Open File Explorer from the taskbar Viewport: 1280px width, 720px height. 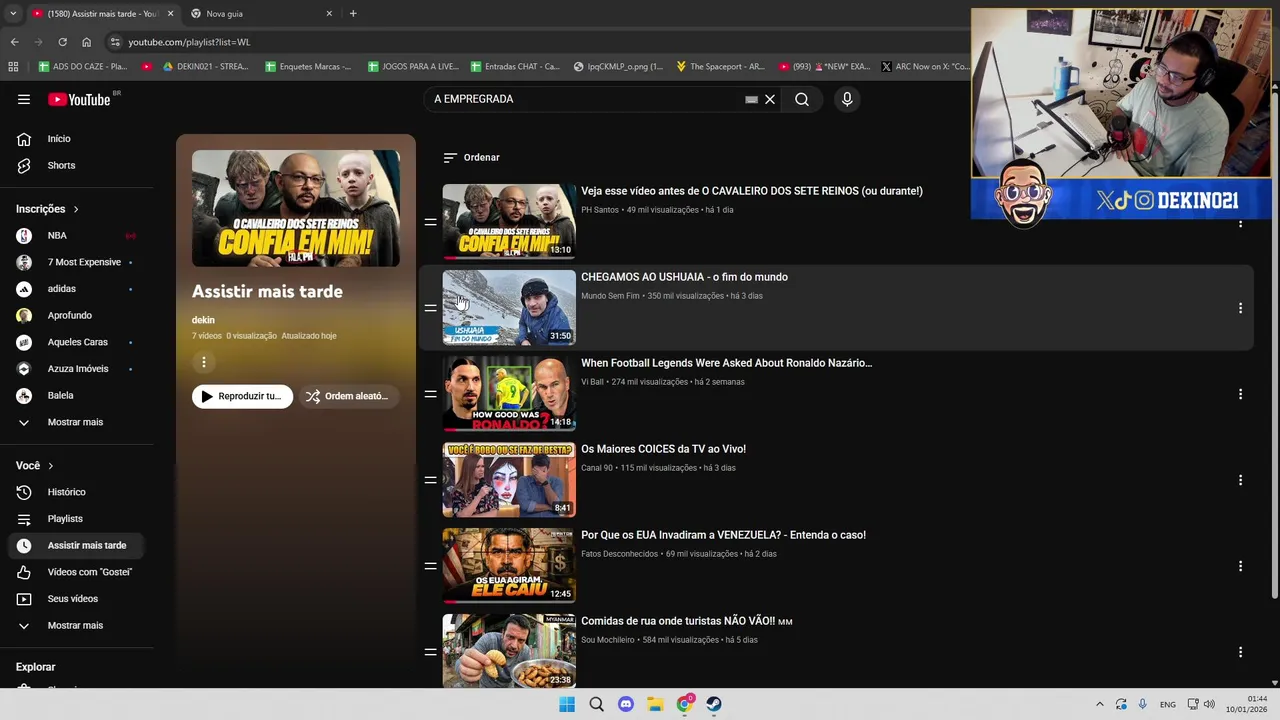655,704
